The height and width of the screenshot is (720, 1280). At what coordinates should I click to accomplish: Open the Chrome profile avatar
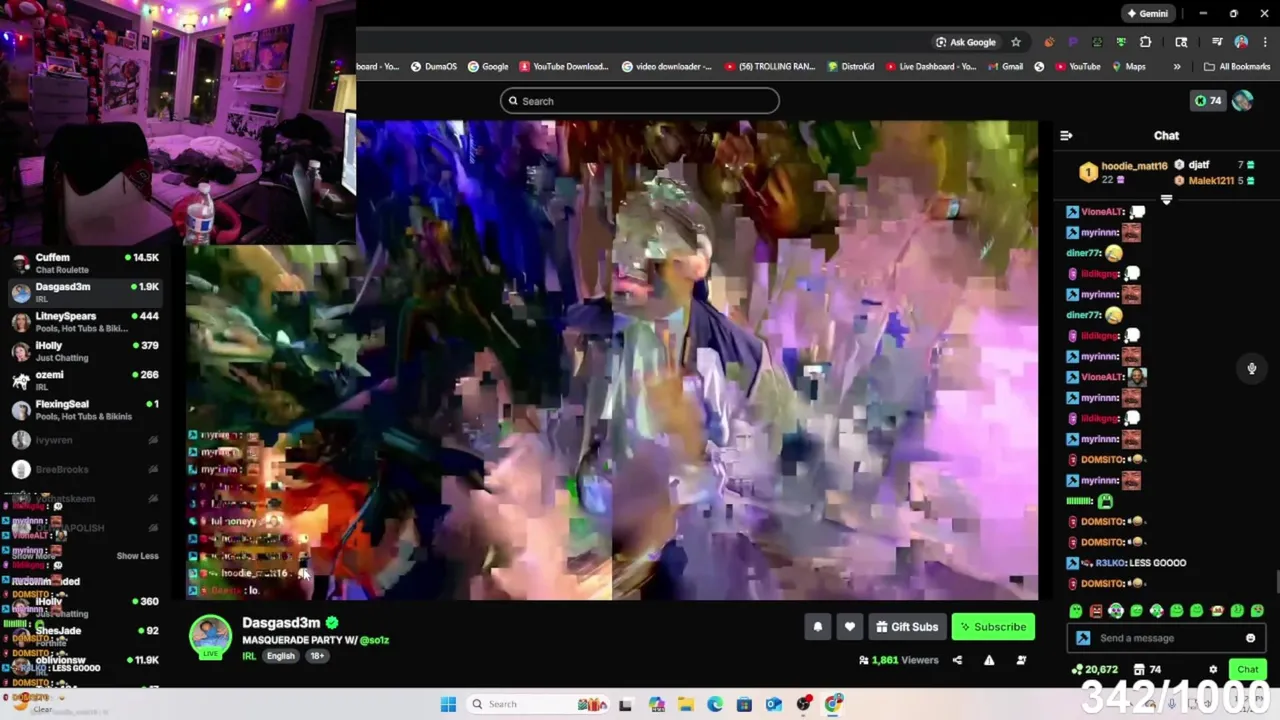[1241, 42]
